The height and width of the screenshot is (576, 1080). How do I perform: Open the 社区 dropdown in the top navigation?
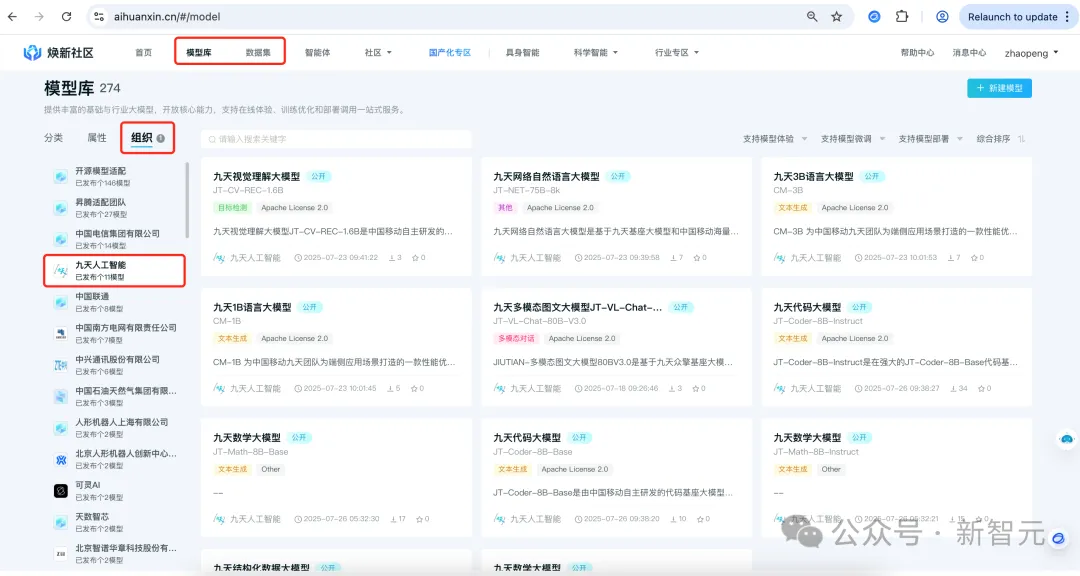click(378, 52)
